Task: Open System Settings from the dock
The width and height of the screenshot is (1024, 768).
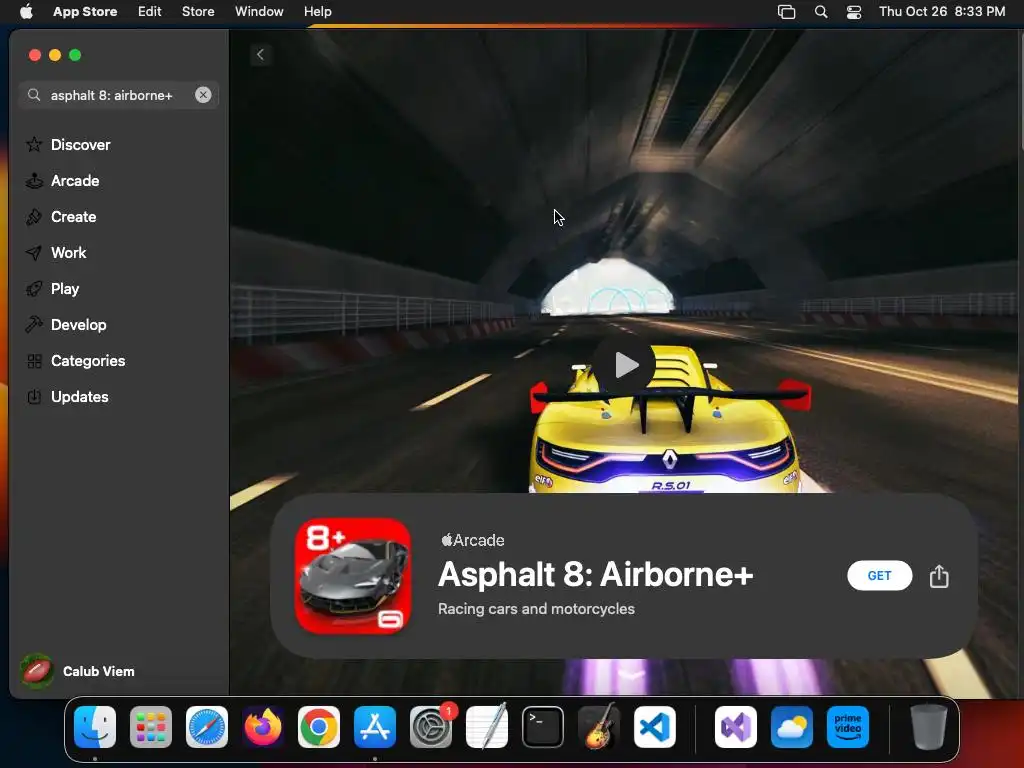Action: pos(431,727)
